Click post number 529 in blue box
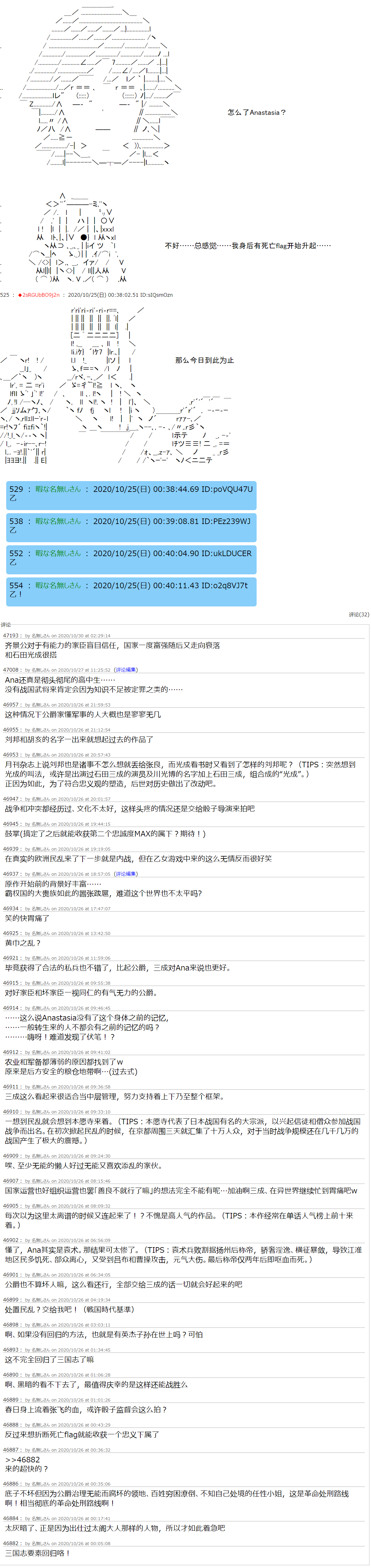Image resolution: width=371 pixels, height=1568 pixels. coord(16,489)
